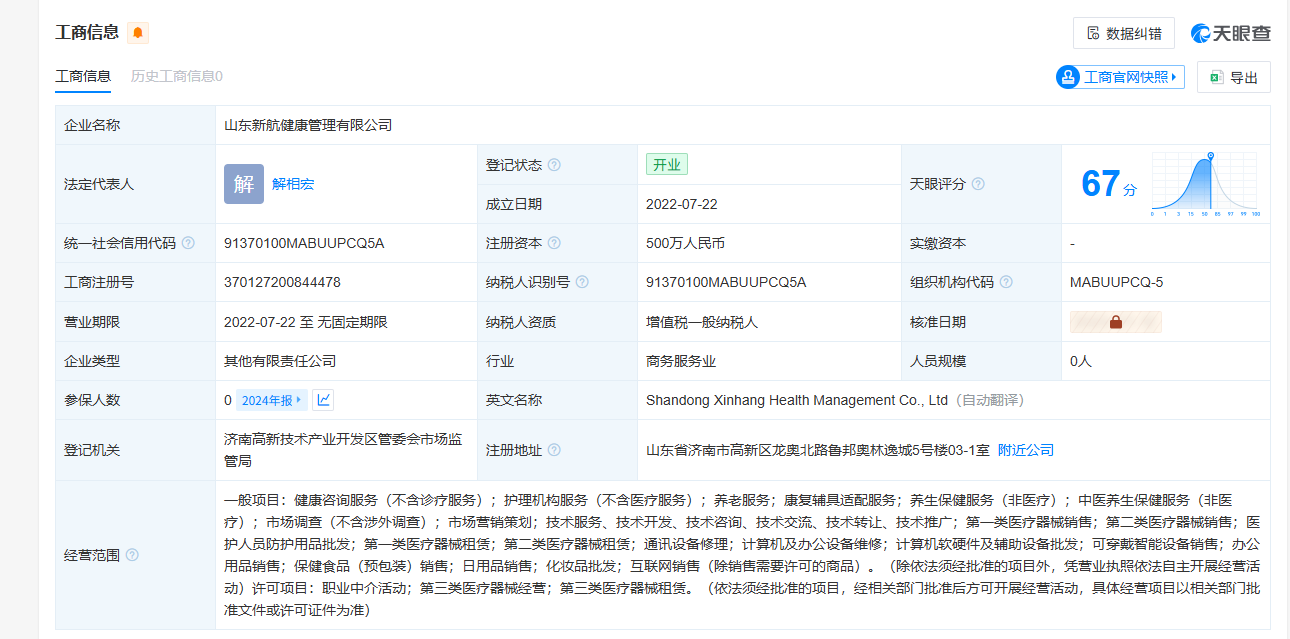Click the 附近公司 link

click(1026, 450)
